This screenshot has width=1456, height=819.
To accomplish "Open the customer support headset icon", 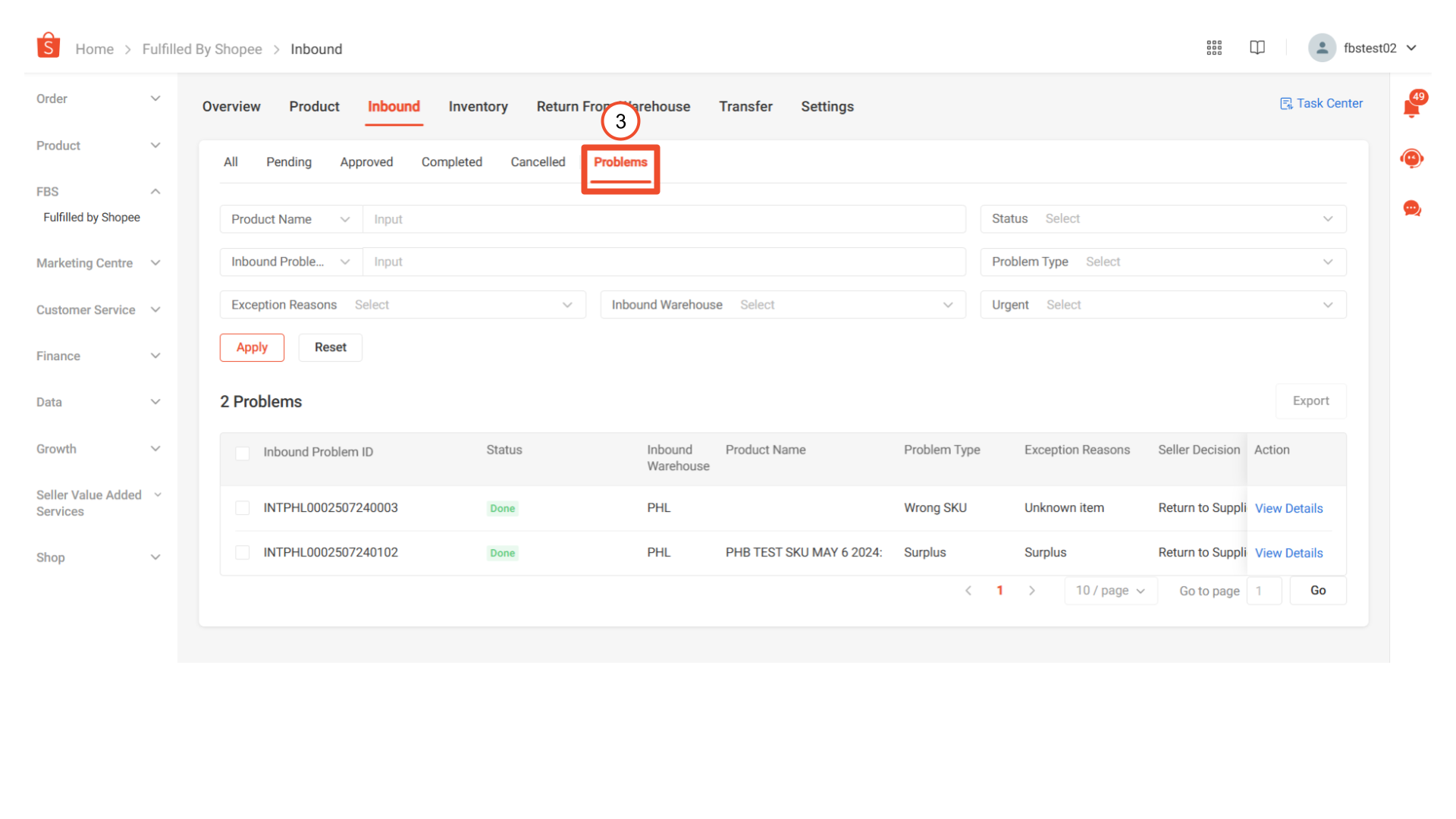I will pos(1412,158).
